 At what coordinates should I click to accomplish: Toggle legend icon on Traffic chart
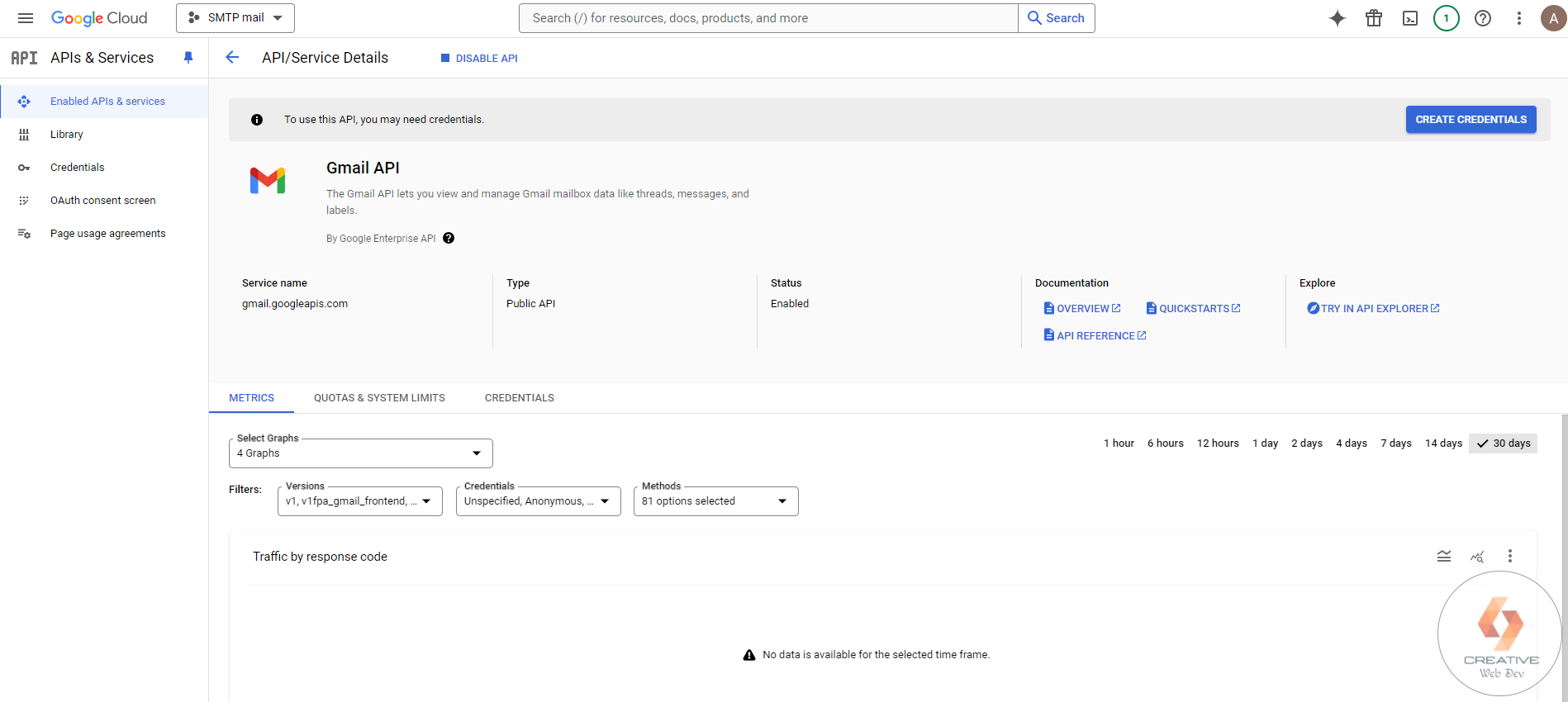(1444, 556)
